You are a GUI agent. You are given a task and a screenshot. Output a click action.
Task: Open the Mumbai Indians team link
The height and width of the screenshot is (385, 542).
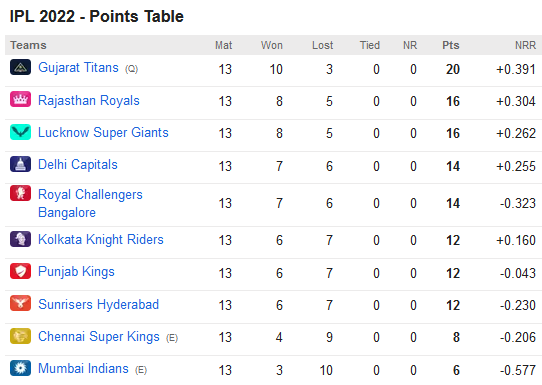point(83,369)
